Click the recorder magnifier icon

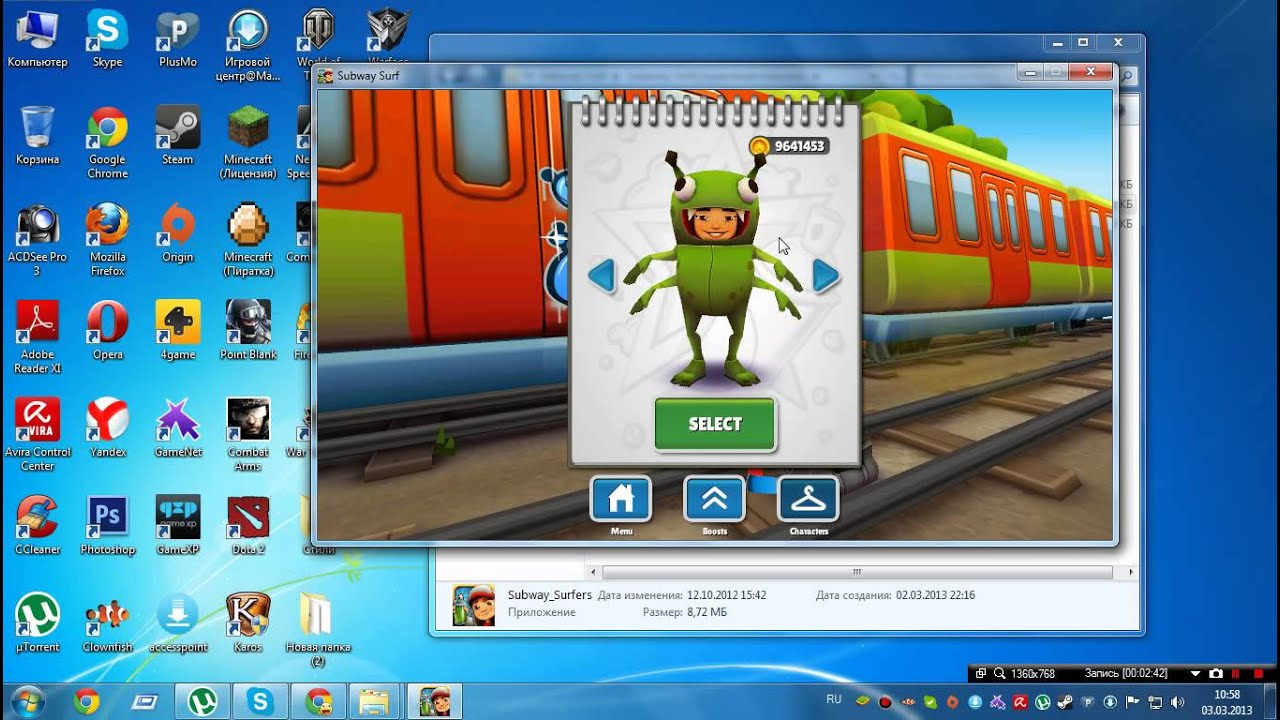point(999,674)
